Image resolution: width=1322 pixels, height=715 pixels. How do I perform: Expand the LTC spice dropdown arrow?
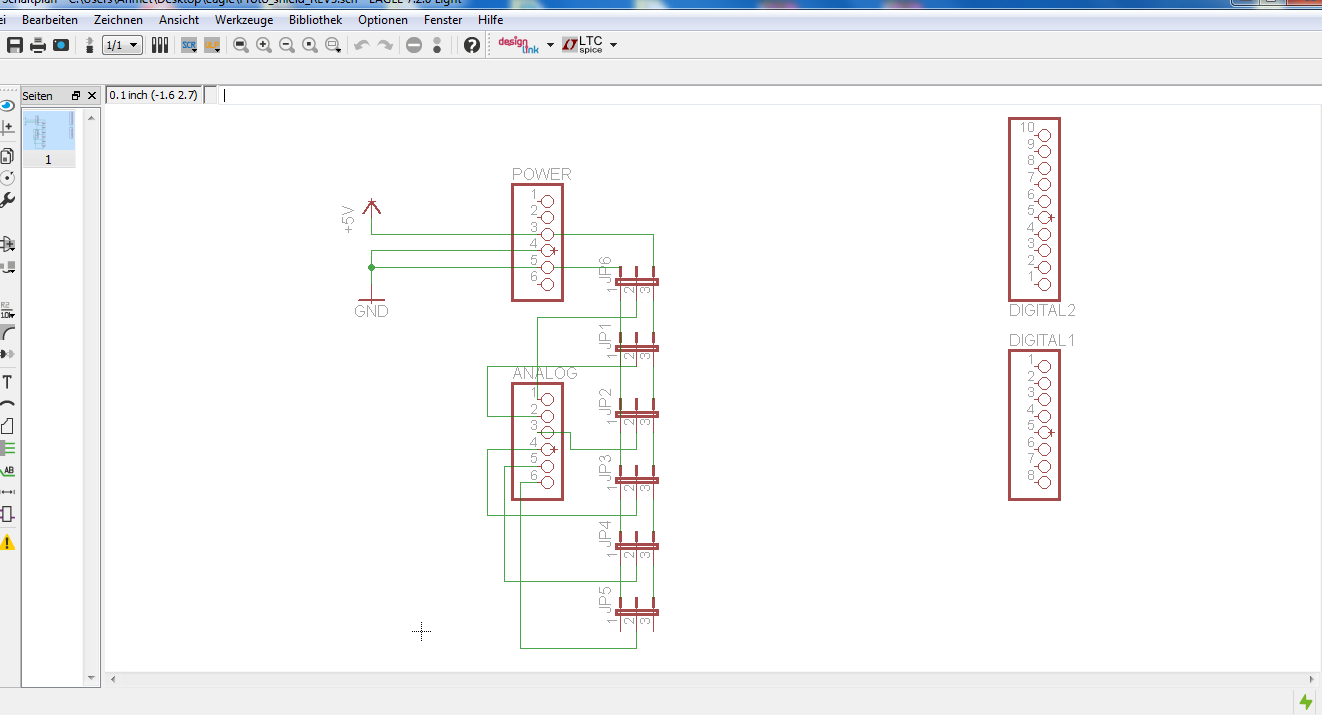(613, 45)
